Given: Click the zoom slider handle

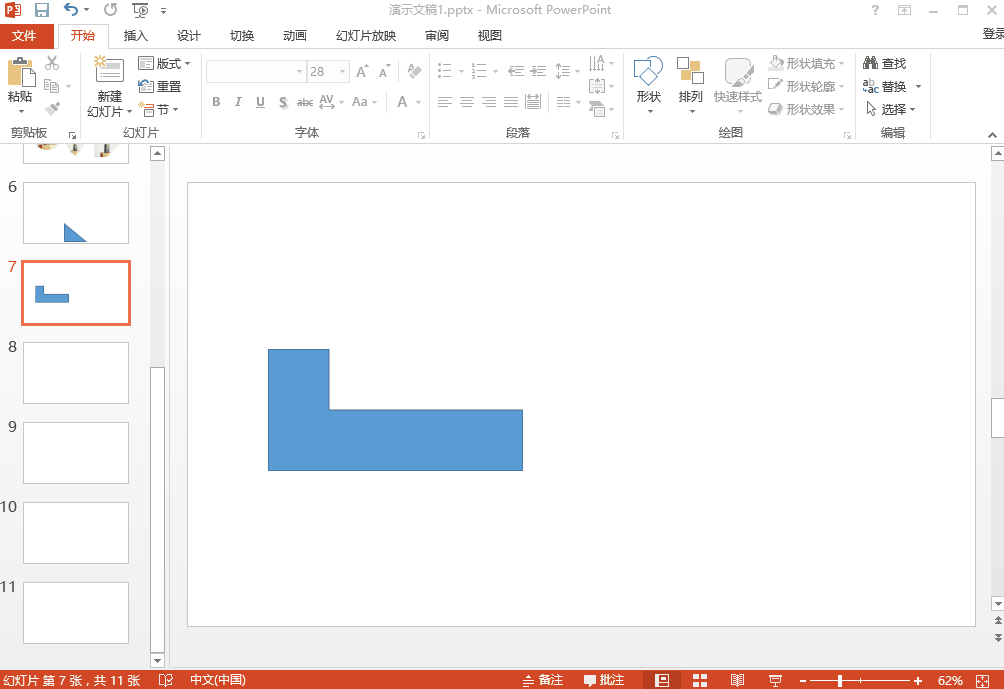Looking at the screenshot, I should coord(840,680).
